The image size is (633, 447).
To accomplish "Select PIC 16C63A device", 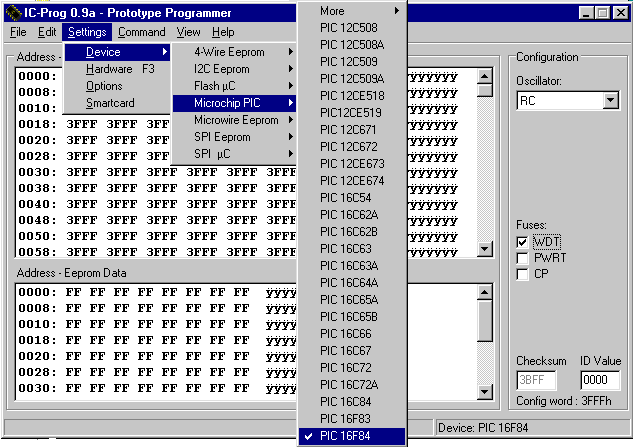I will (352, 266).
